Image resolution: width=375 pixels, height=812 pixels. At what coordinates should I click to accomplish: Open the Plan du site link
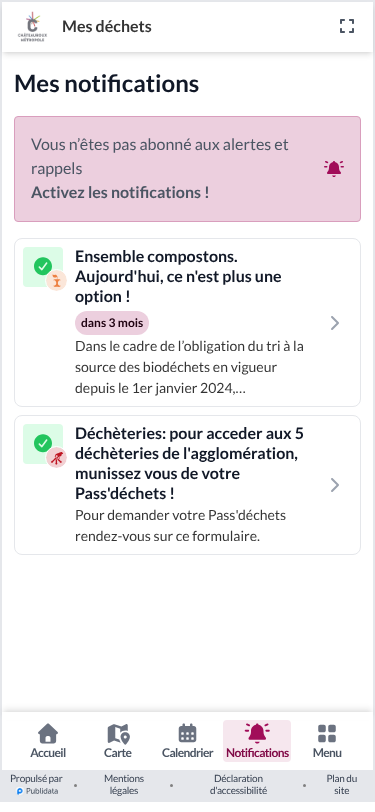(x=342, y=785)
